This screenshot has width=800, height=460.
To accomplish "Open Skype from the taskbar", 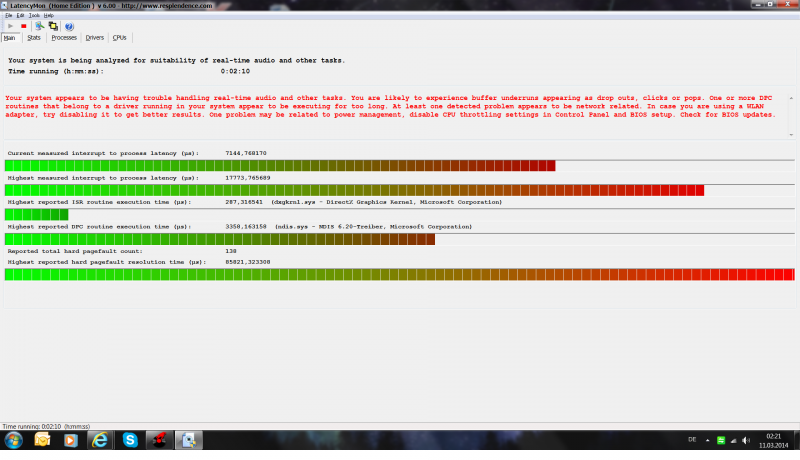I will coord(130,440).
